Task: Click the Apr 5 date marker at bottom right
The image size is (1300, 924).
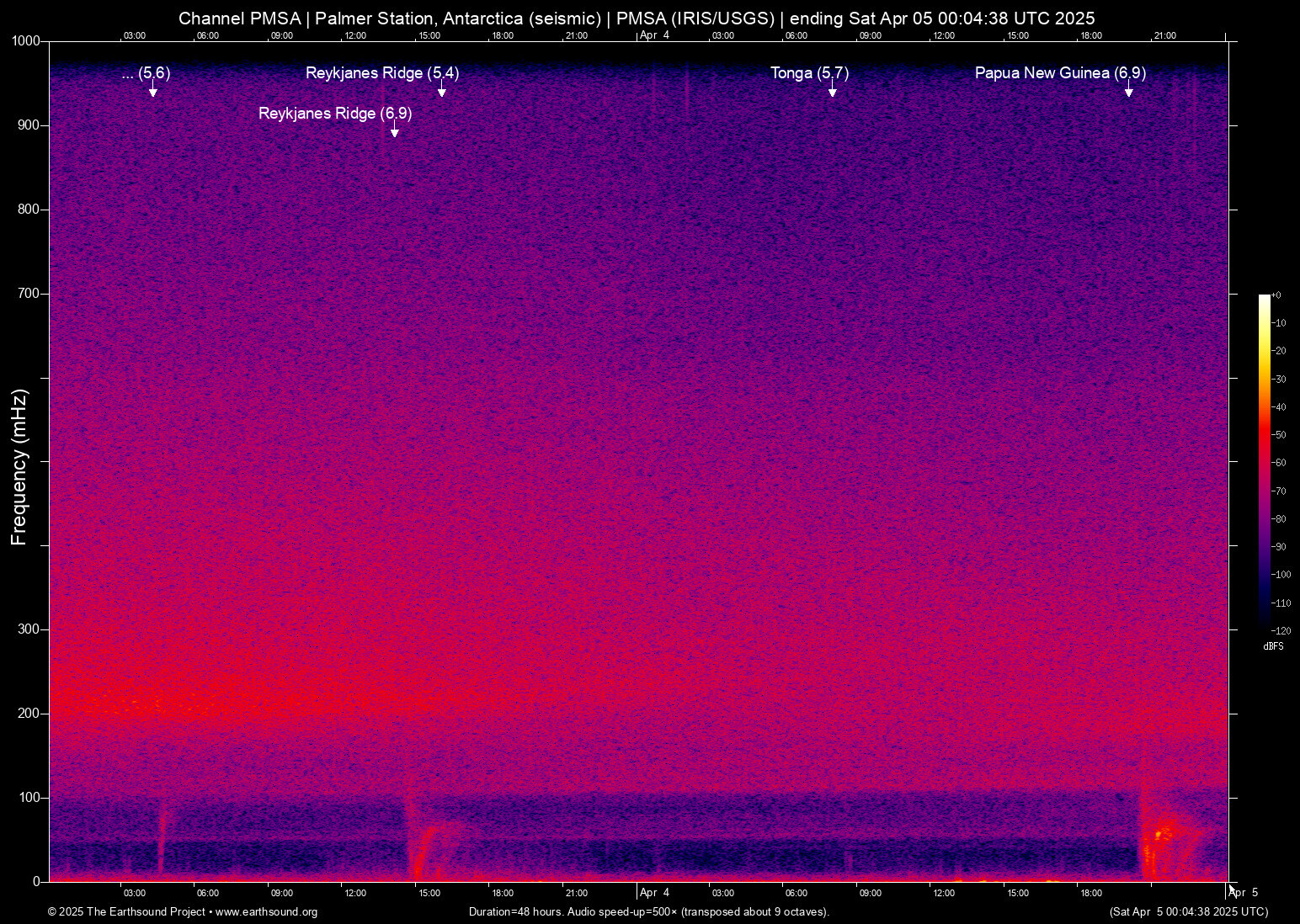Action: point(1244,893)
